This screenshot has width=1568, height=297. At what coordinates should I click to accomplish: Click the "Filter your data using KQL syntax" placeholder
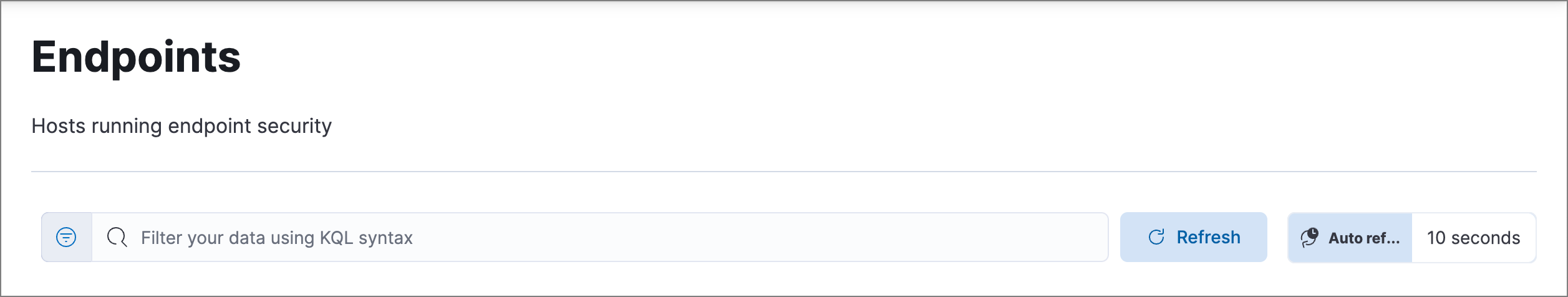pyautogui.click(x=276, y=238)
